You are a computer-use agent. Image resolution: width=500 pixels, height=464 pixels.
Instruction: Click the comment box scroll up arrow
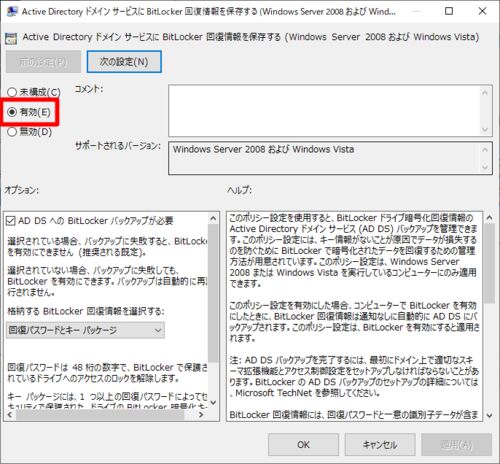(485, 93)
